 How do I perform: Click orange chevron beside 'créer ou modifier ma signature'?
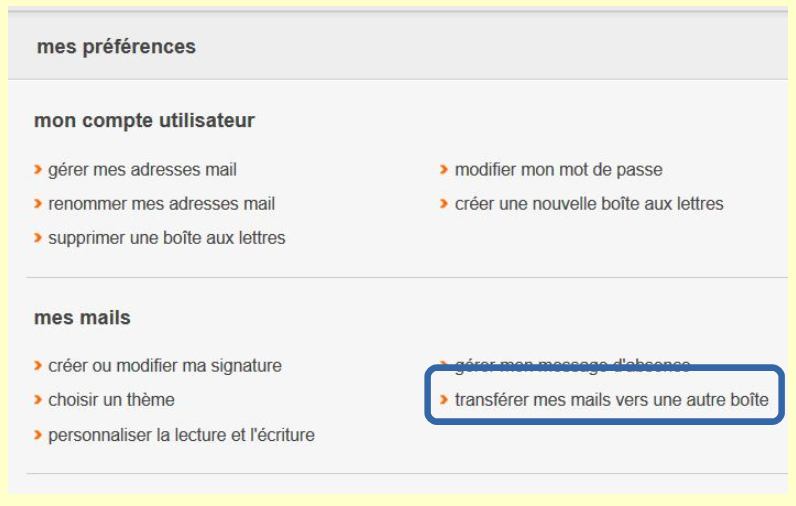(x=38, y=365)
